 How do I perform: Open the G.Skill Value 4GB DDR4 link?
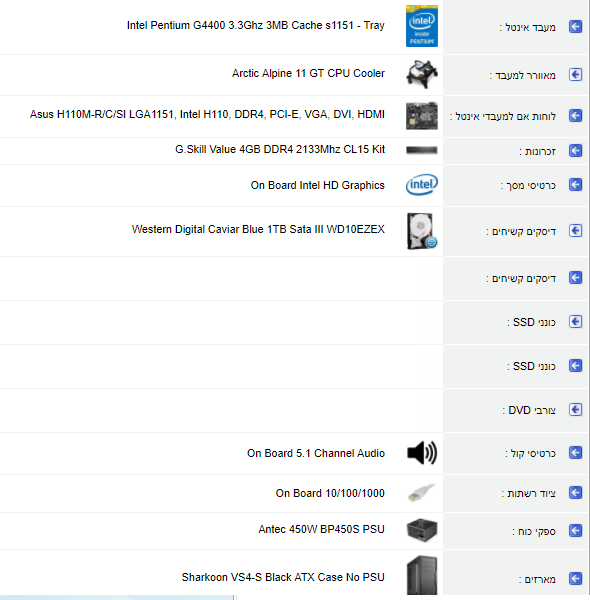[x=280, y=149]
